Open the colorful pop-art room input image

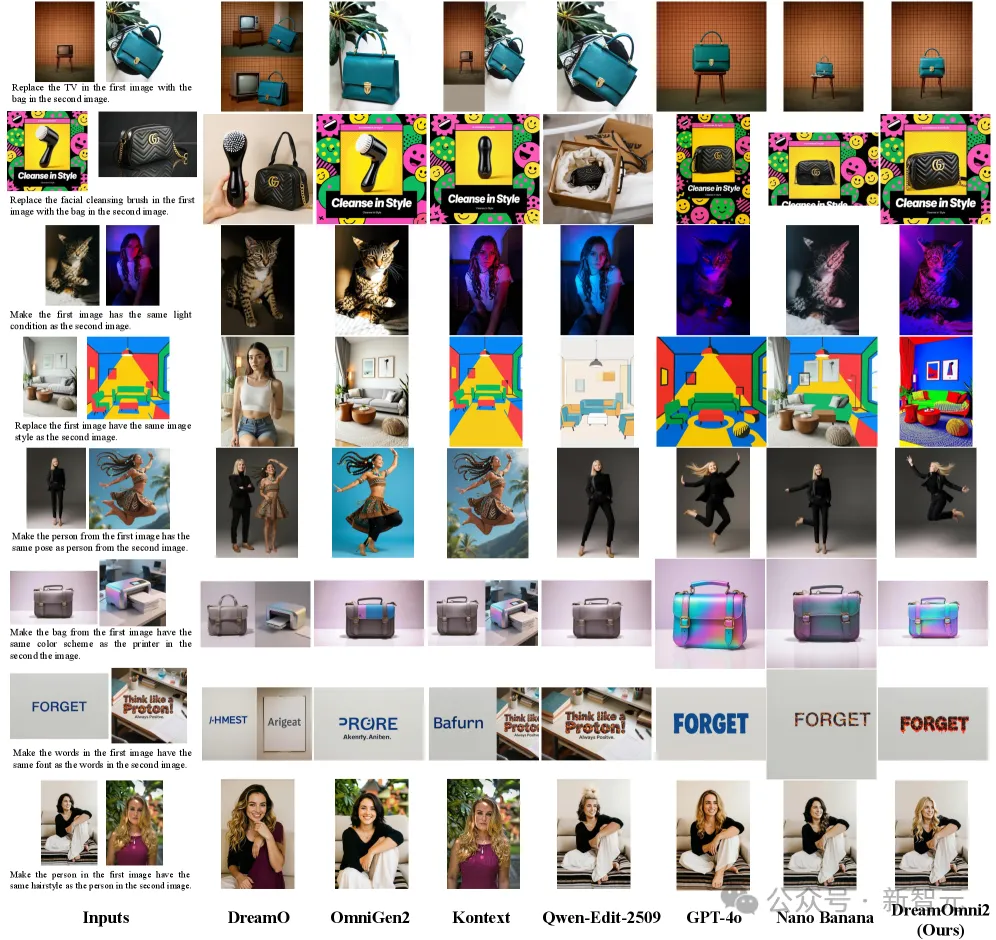128,377
